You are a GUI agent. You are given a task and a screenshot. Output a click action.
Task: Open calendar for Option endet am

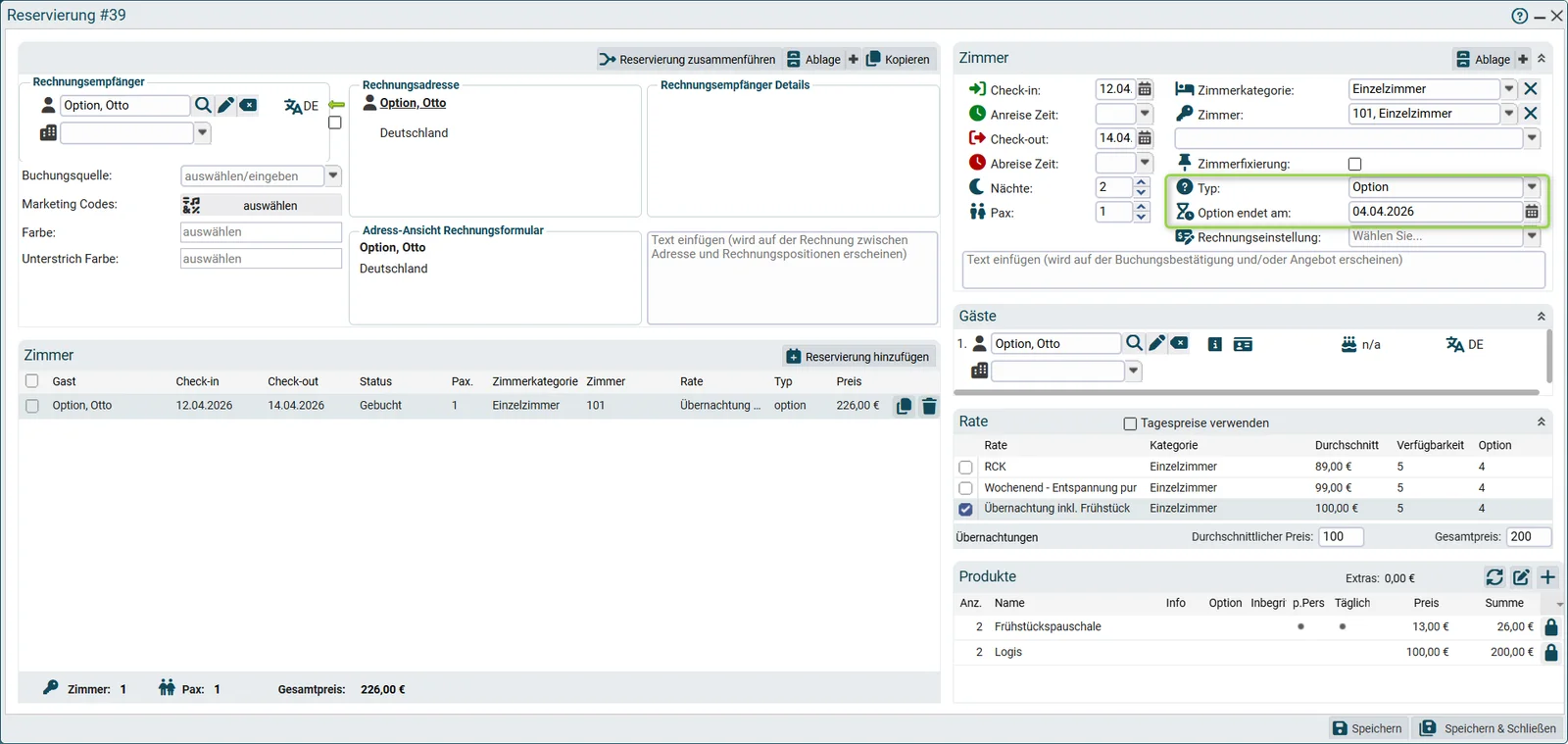tap(1532, 212)
